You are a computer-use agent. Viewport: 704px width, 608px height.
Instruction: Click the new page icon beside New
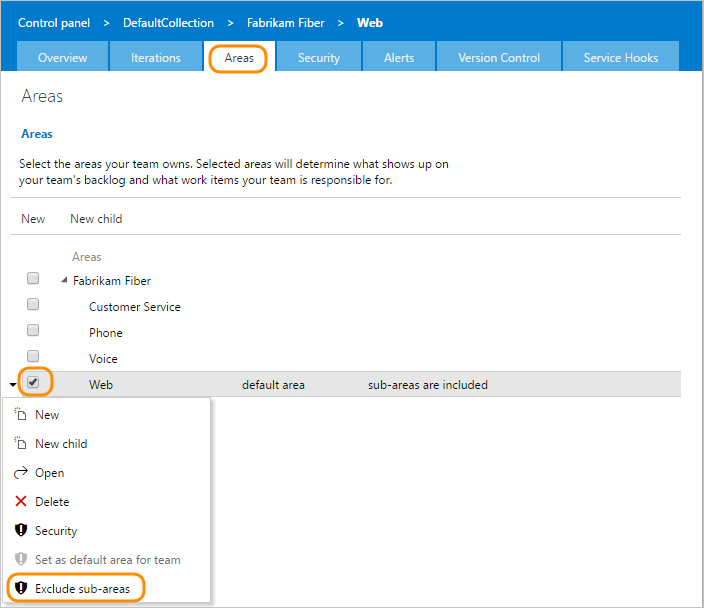point(20,414)
